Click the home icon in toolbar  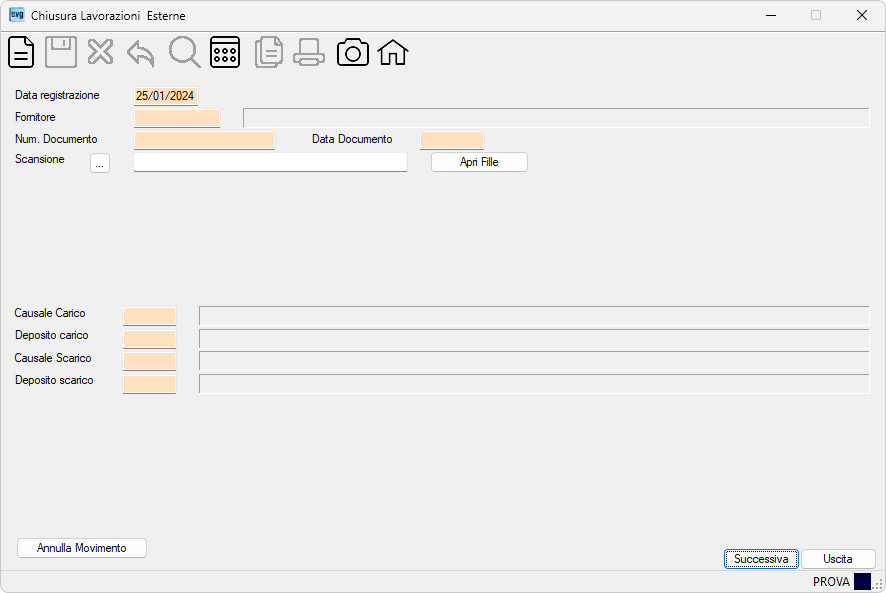pos(393,53)
